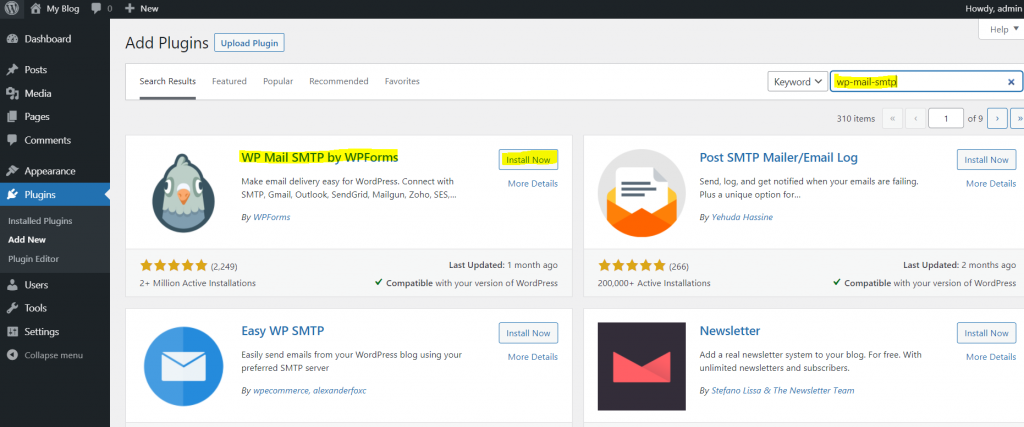Switch to the Recommended tab
Viewport: 1024px width, 427px height.
(339, 82)
